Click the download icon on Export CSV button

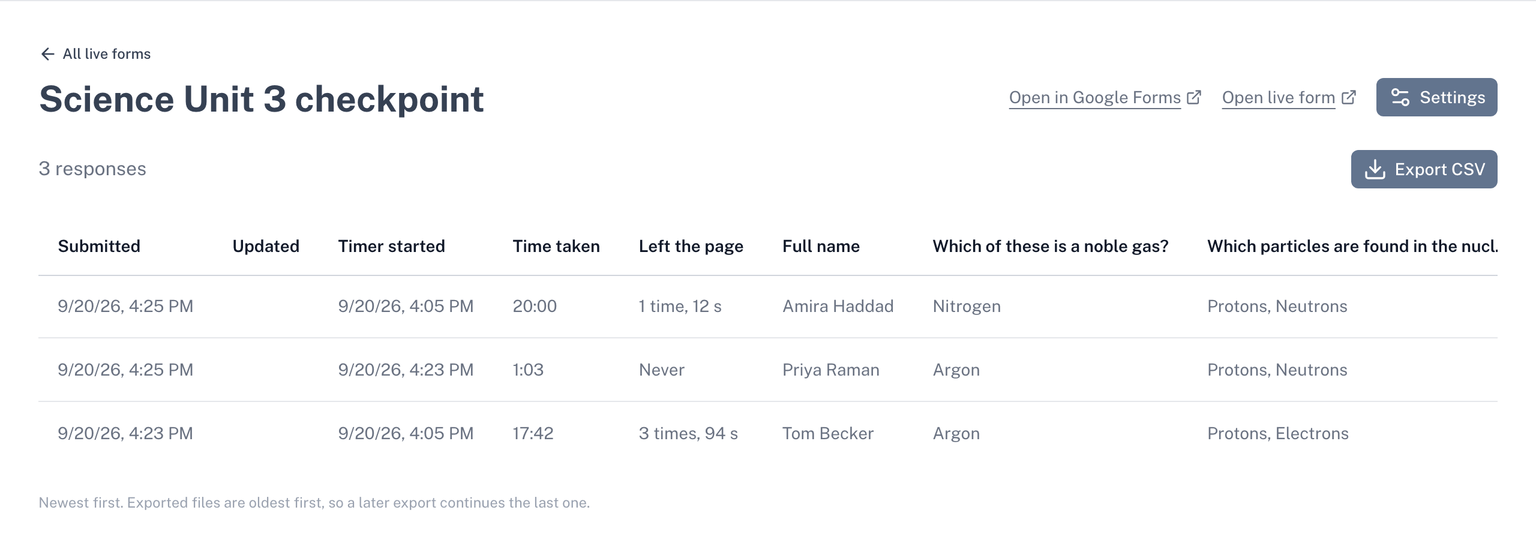(x=1375, y=169)
